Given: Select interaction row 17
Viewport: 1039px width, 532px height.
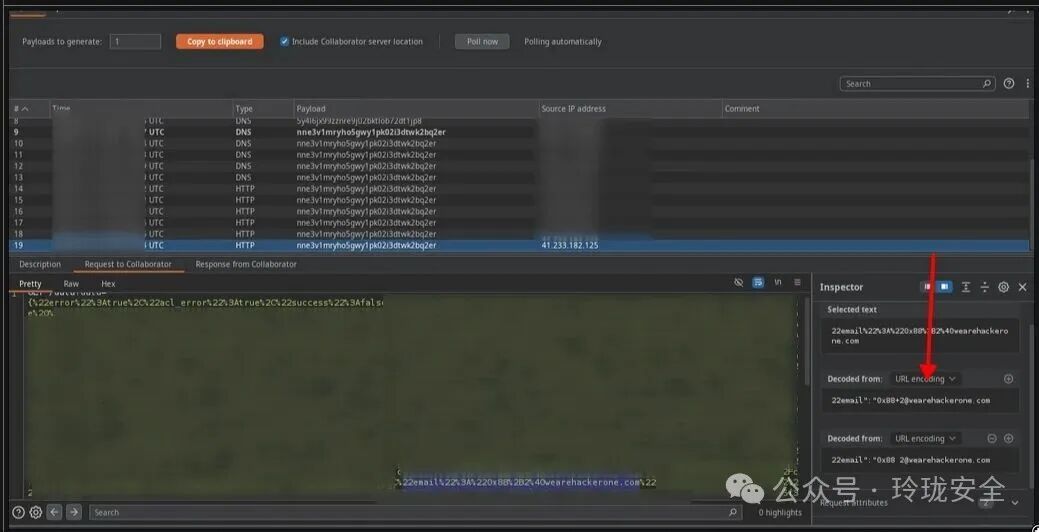Looking at the screenshot, I should (520, 223).
